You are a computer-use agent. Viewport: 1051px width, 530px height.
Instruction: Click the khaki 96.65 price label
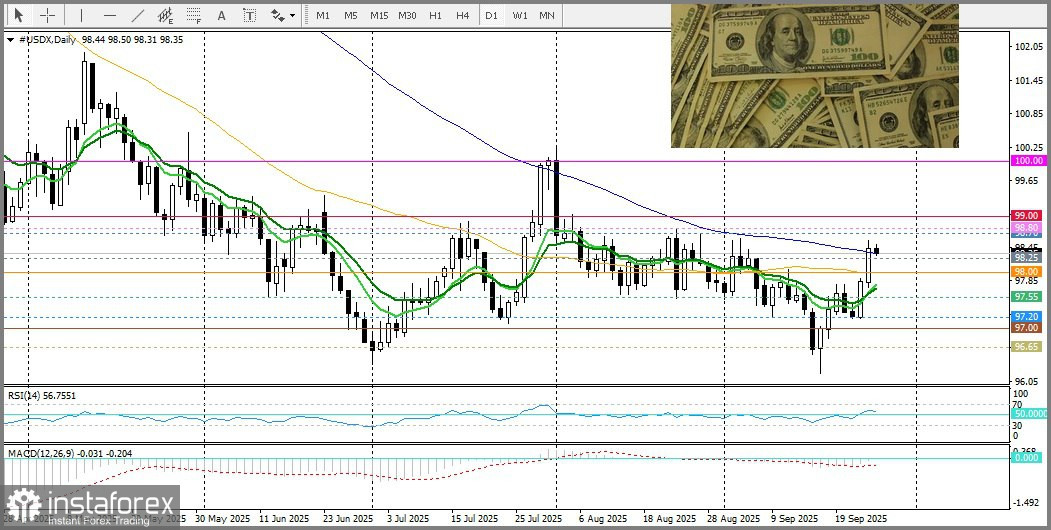click(x=1028, y=346)
